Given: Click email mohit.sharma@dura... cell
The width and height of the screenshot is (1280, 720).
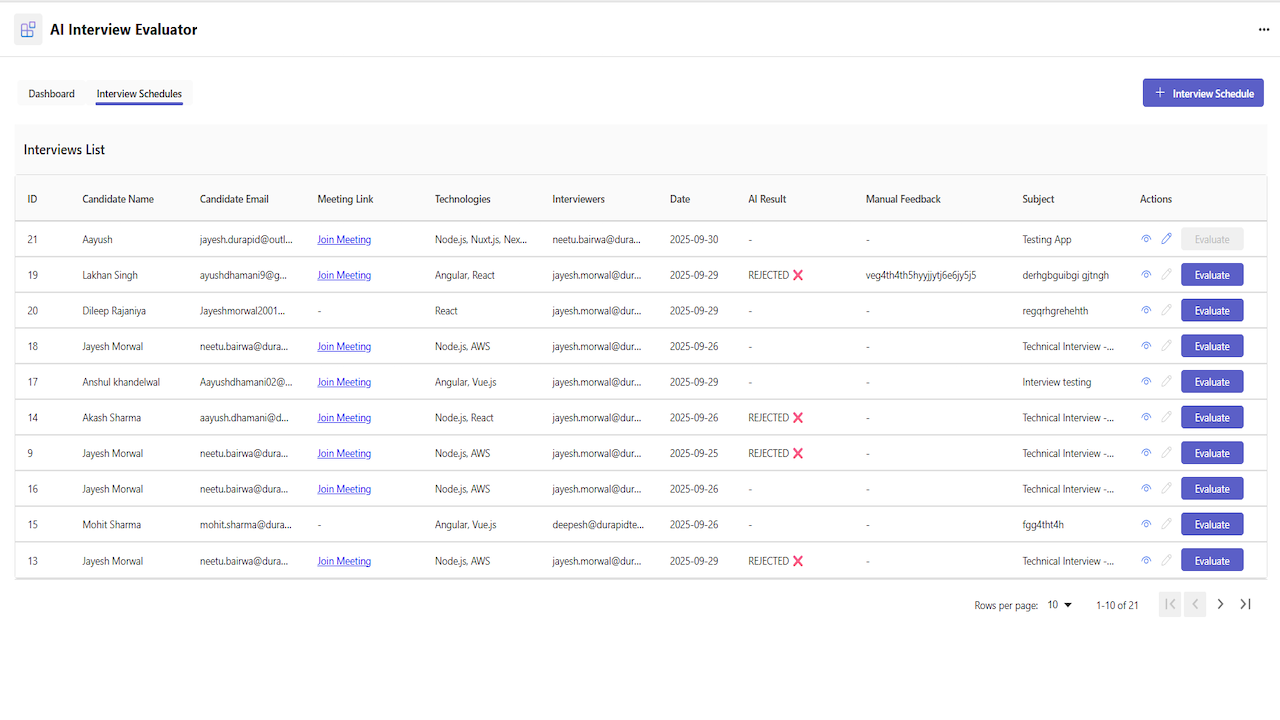Looking at the screenshot, I should [246, 525].
